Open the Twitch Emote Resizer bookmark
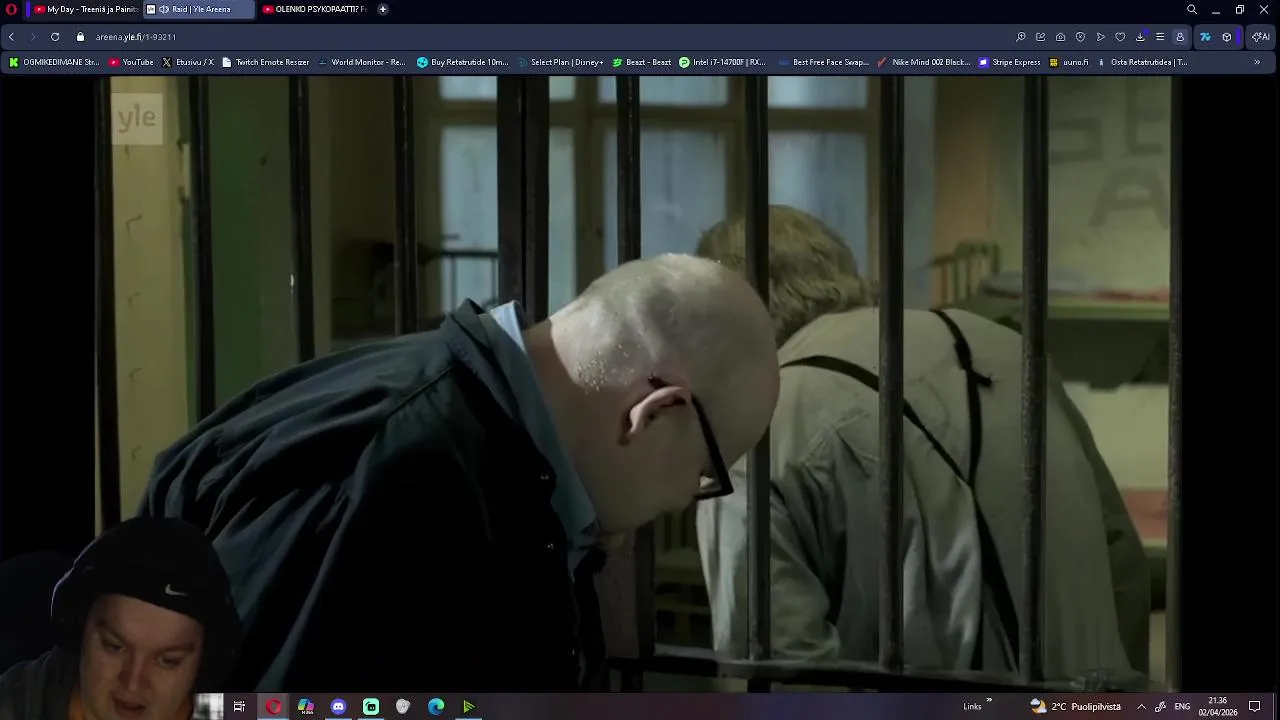The width and height of the screenshot is (1280, 720). pyautogui.click(x=266, y=62)
